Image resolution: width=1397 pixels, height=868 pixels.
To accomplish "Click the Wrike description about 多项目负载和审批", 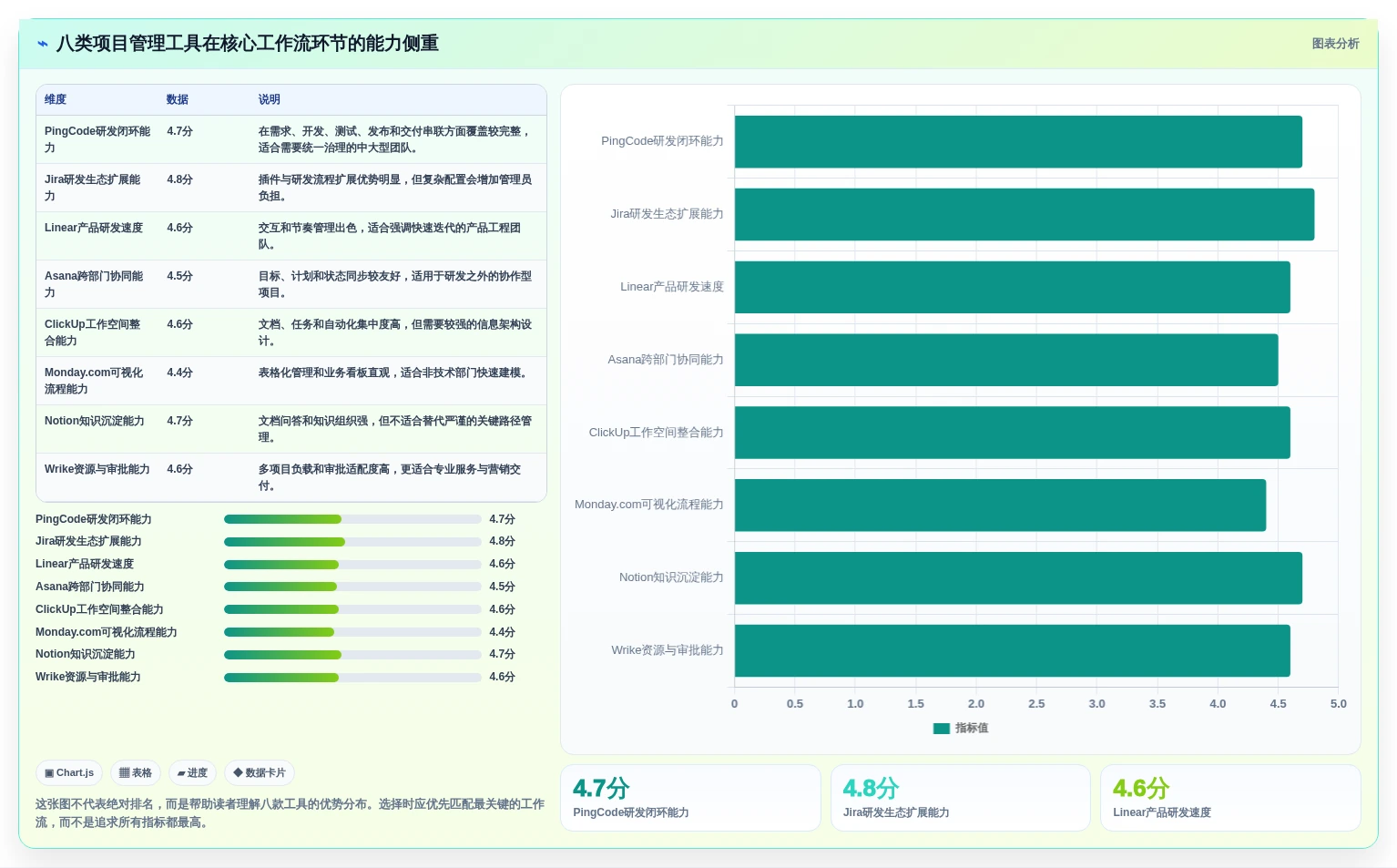I will [390, 477].
